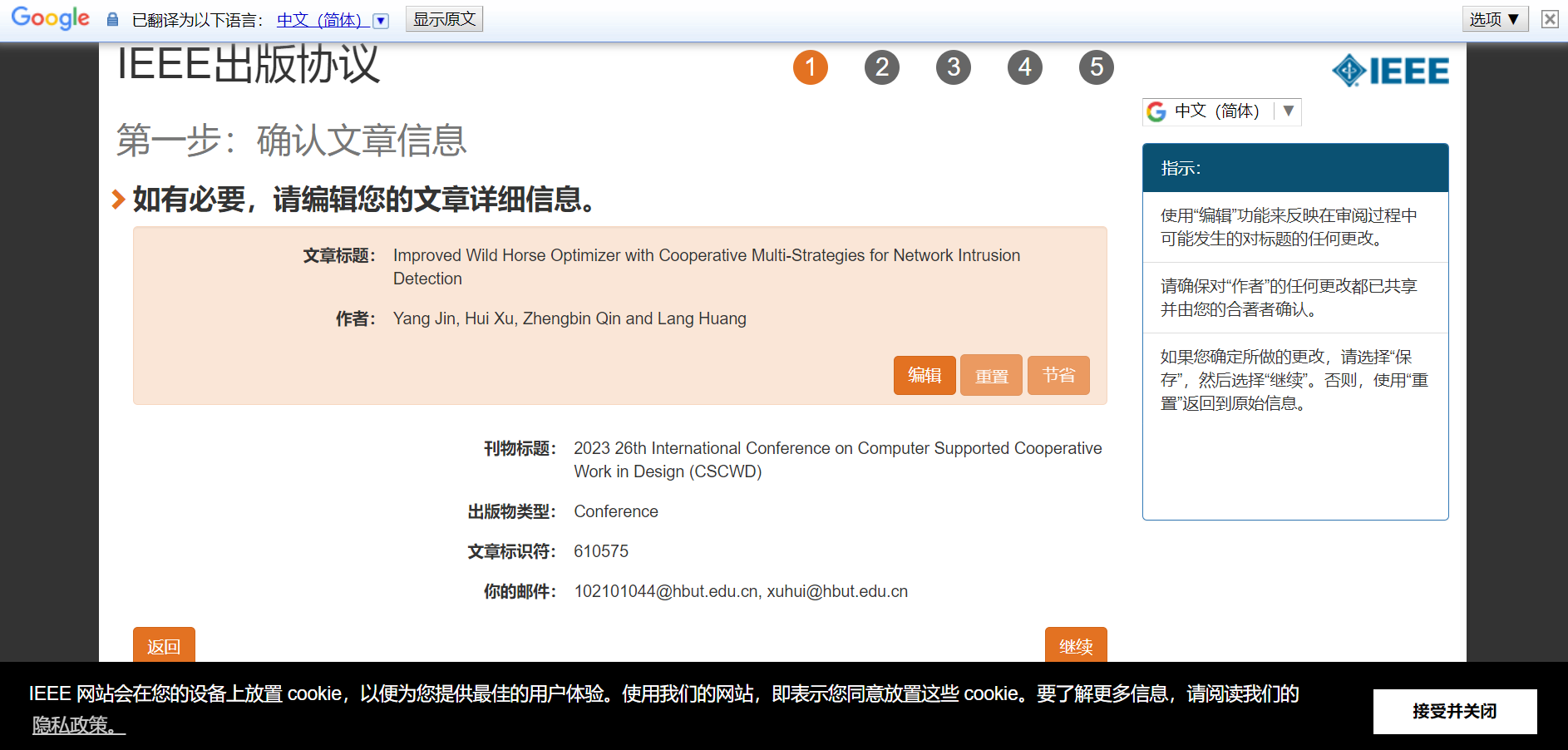Screen dimensions: 1568x750
Task: Click the 指示 instructions panel header
Action: [1295, 168]
